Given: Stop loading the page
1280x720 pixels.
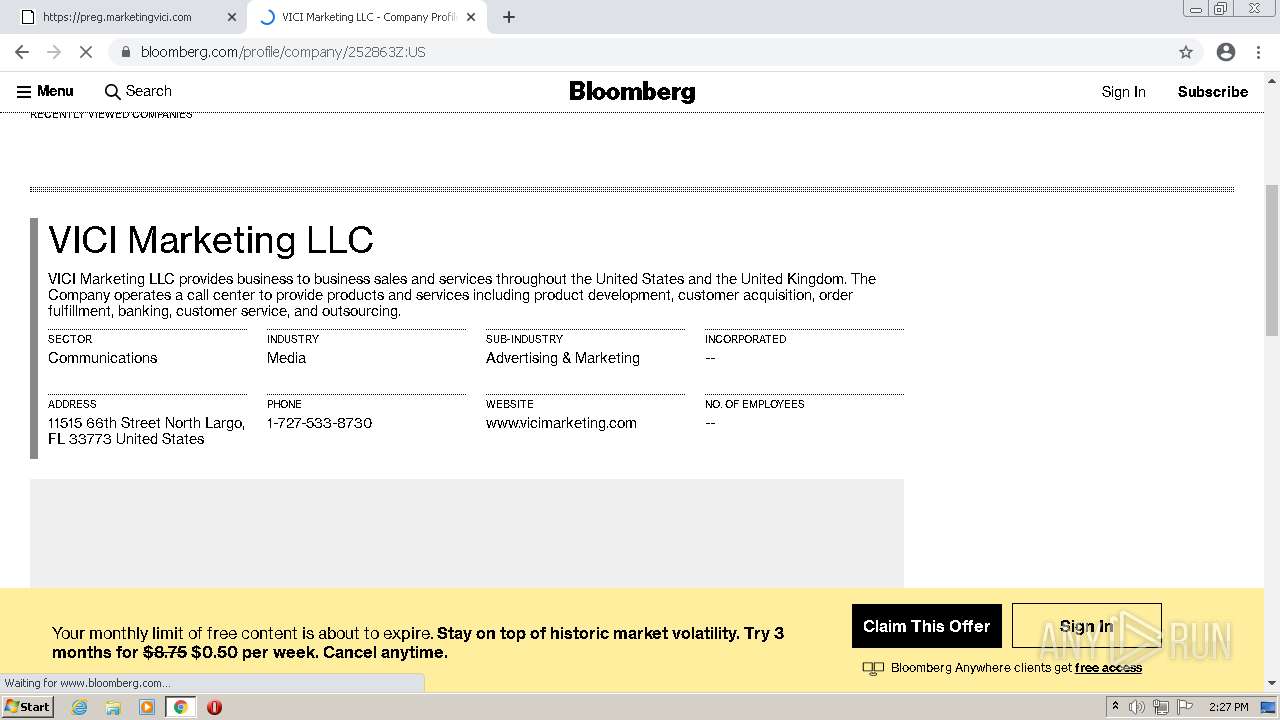Looking at the screenshot, I should [x=86, y=52].
